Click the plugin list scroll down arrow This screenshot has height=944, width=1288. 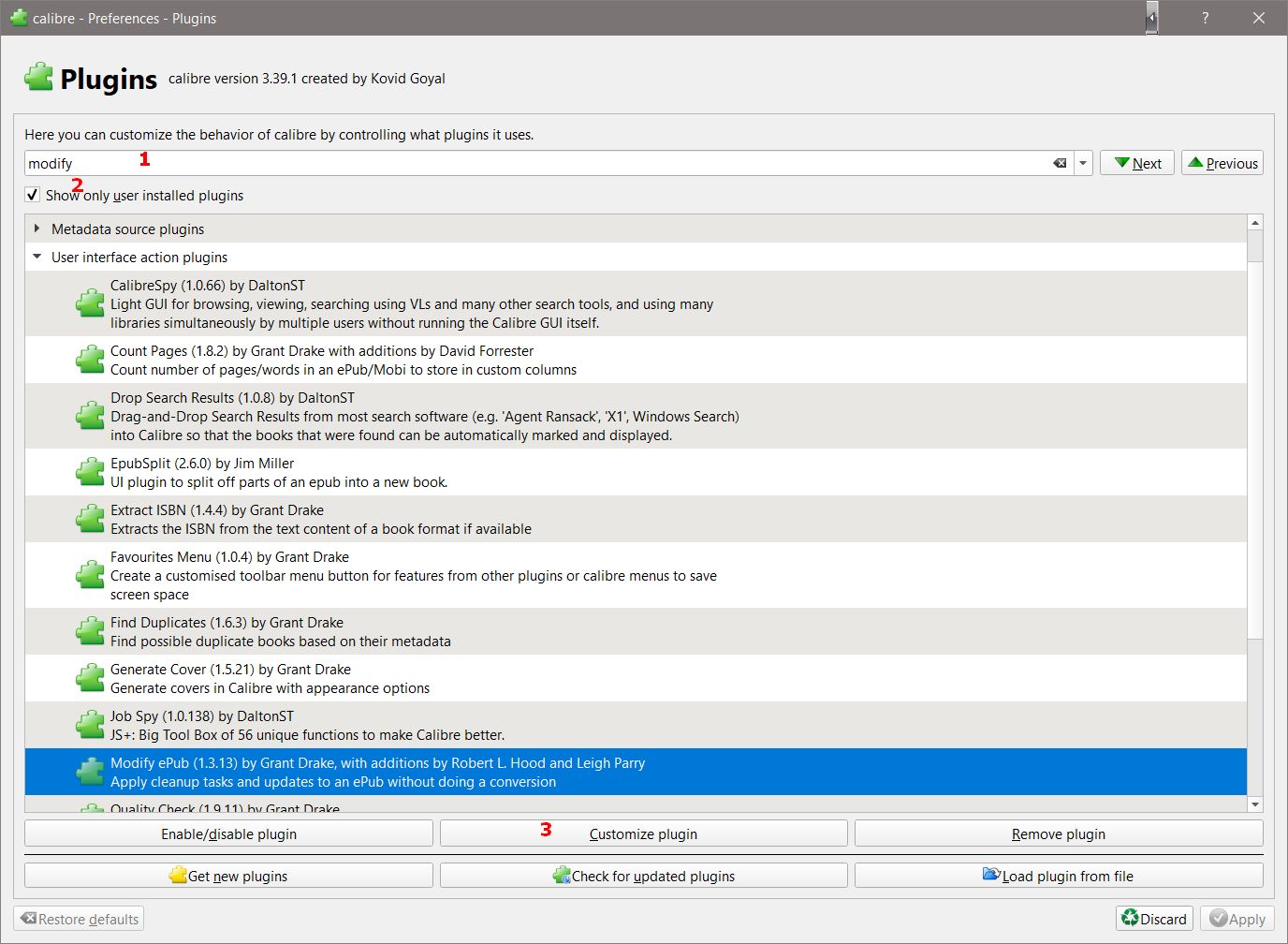1255,804
